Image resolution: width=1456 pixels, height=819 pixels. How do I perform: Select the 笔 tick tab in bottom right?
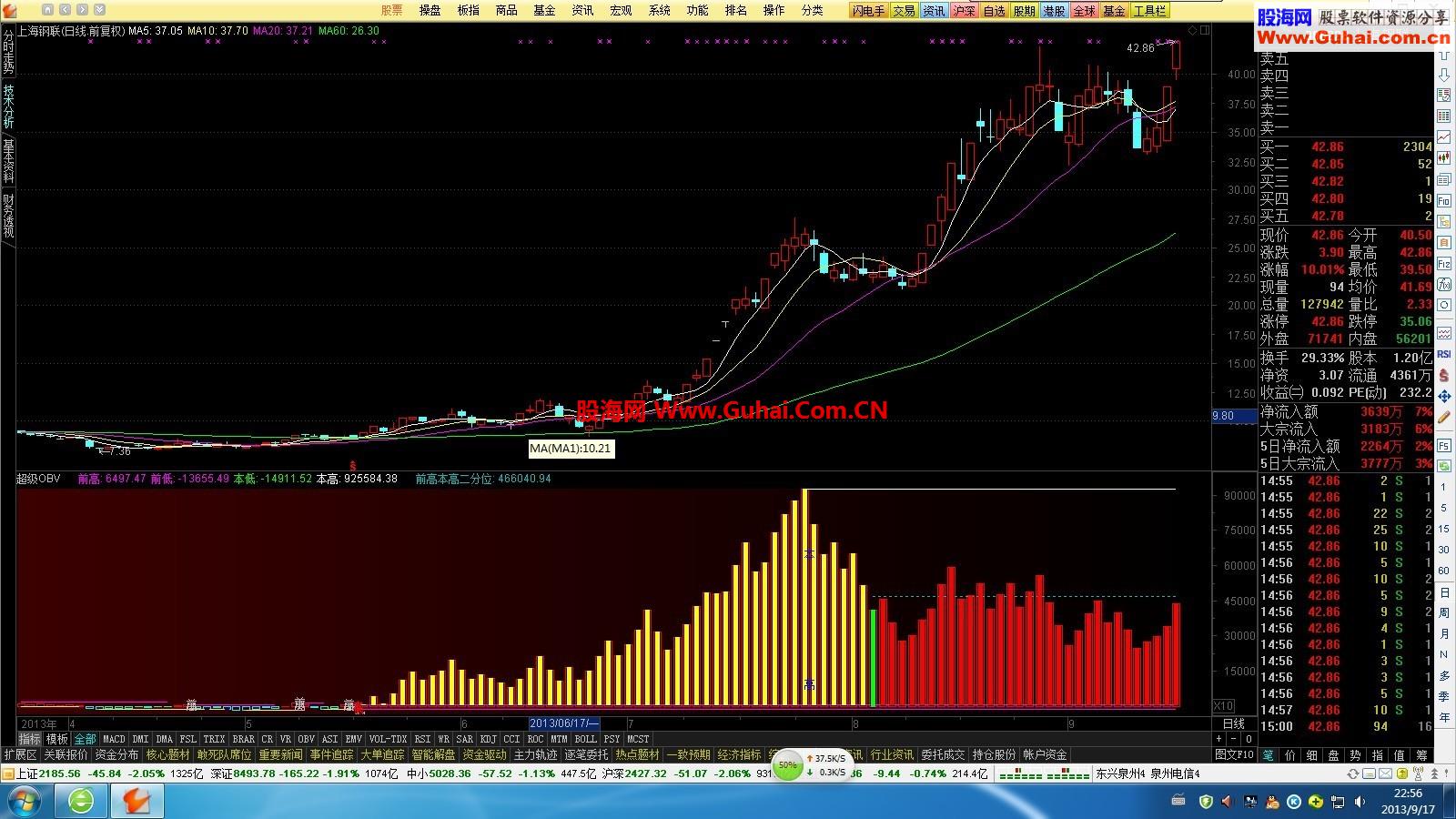1268,754
